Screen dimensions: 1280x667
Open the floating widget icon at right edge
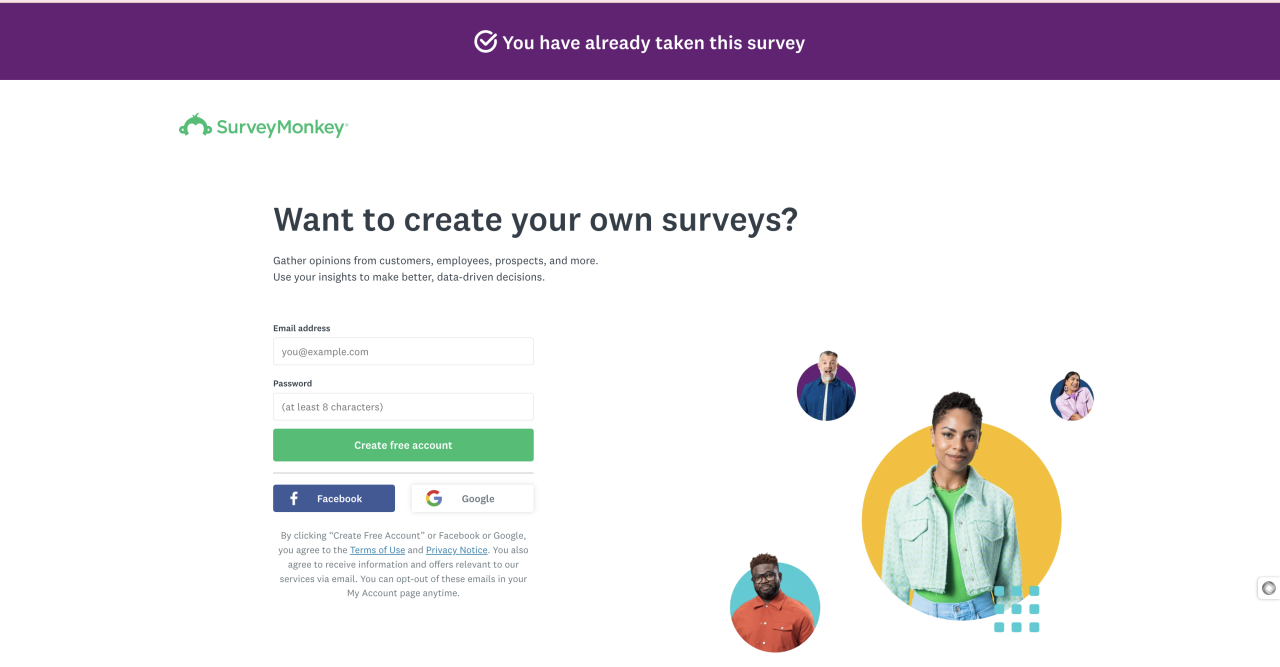coord(1268,588)
